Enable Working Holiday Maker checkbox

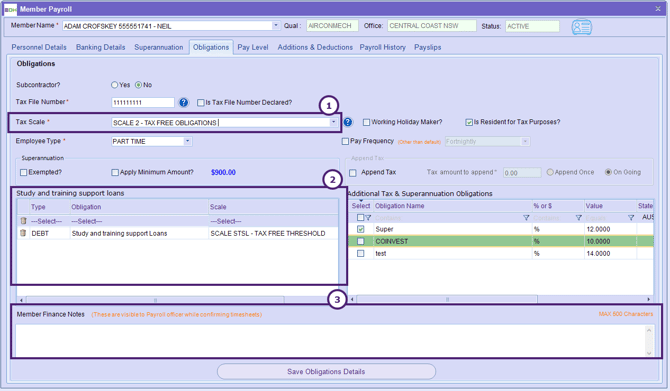[x=366, y=122]
